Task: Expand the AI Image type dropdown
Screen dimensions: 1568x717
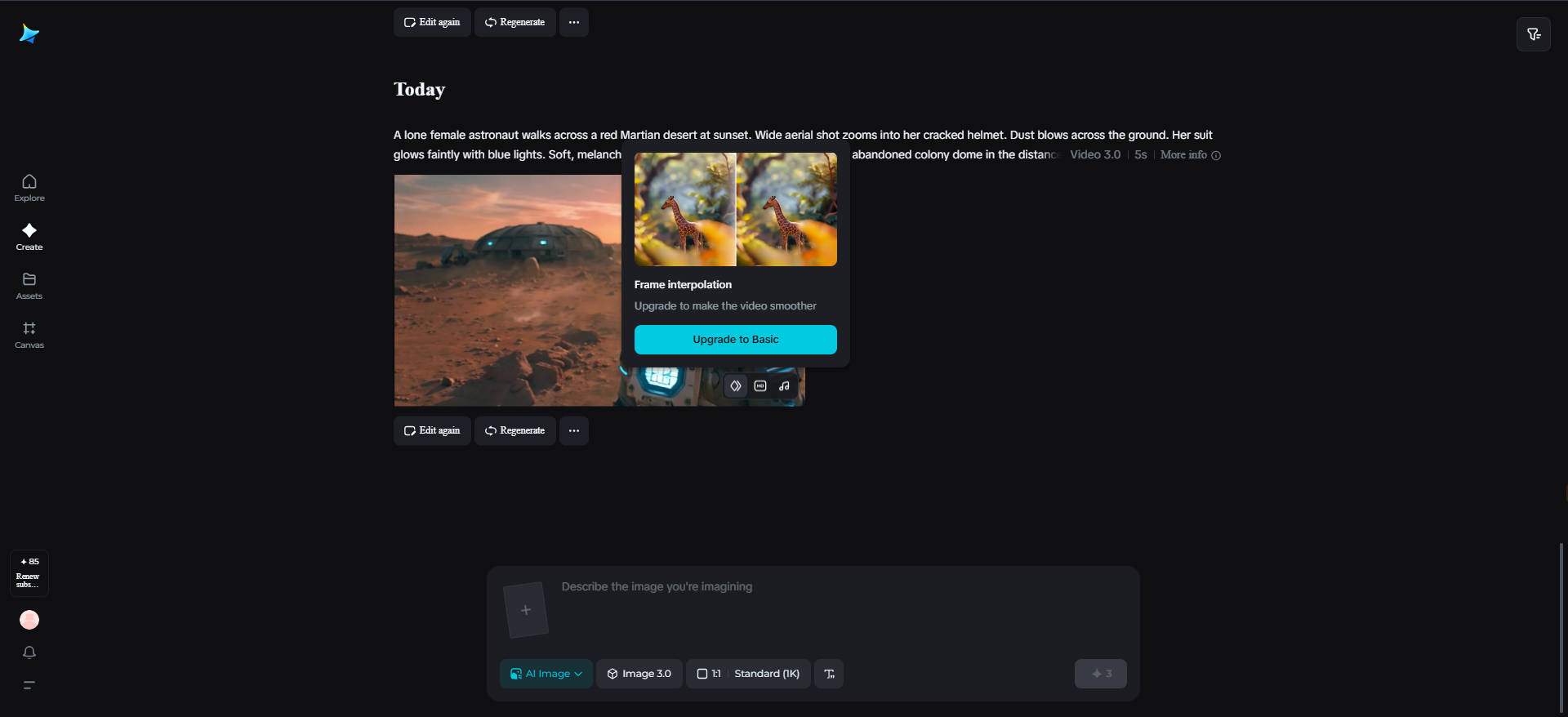Action: pyautogui.click(x=546, y=674)
